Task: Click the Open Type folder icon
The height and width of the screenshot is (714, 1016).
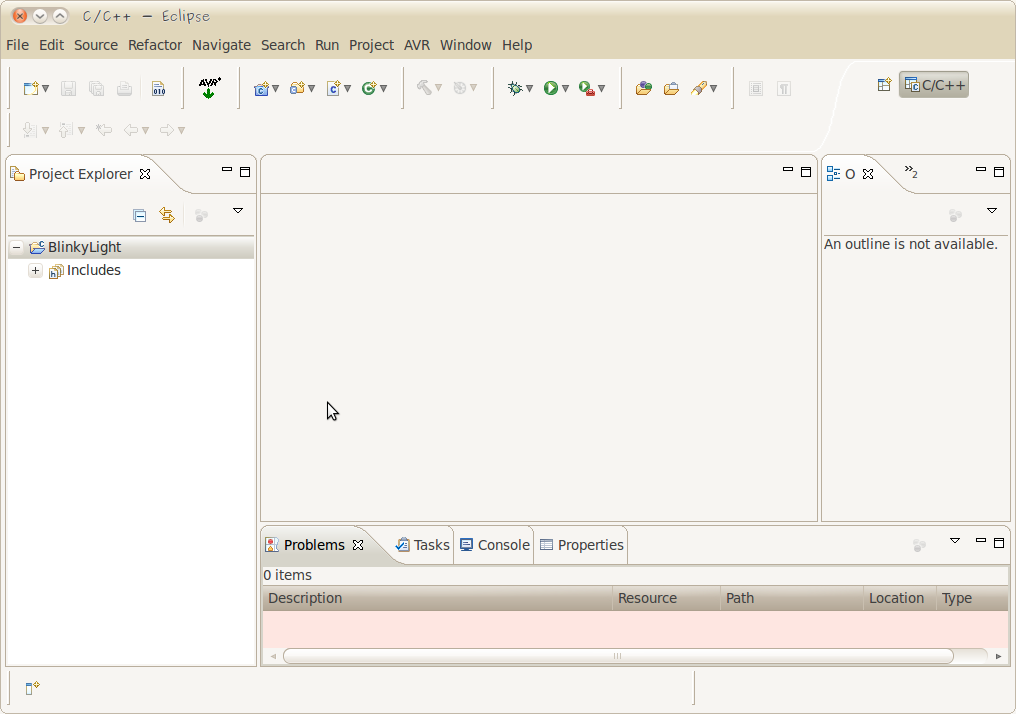Action: click(671, 88)
